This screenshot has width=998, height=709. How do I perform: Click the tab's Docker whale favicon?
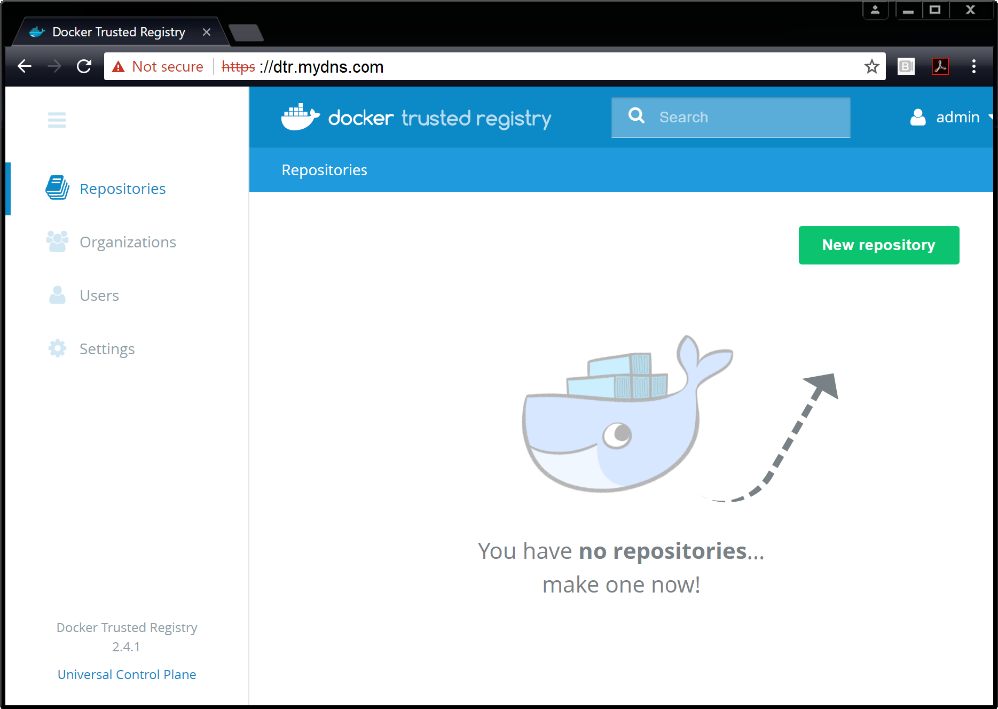(37, 32)
